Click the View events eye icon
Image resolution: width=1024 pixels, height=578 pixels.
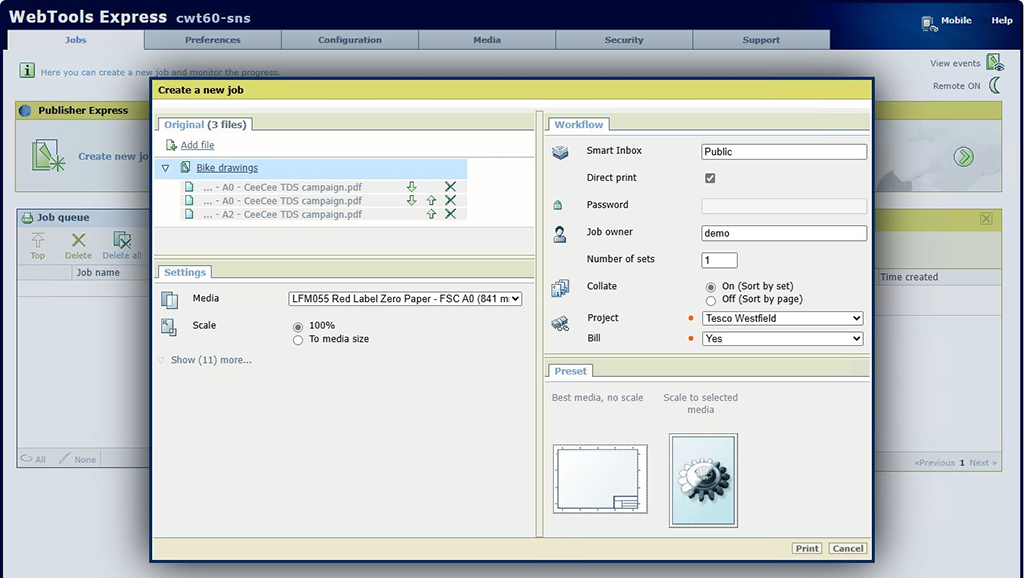point(994,63)
